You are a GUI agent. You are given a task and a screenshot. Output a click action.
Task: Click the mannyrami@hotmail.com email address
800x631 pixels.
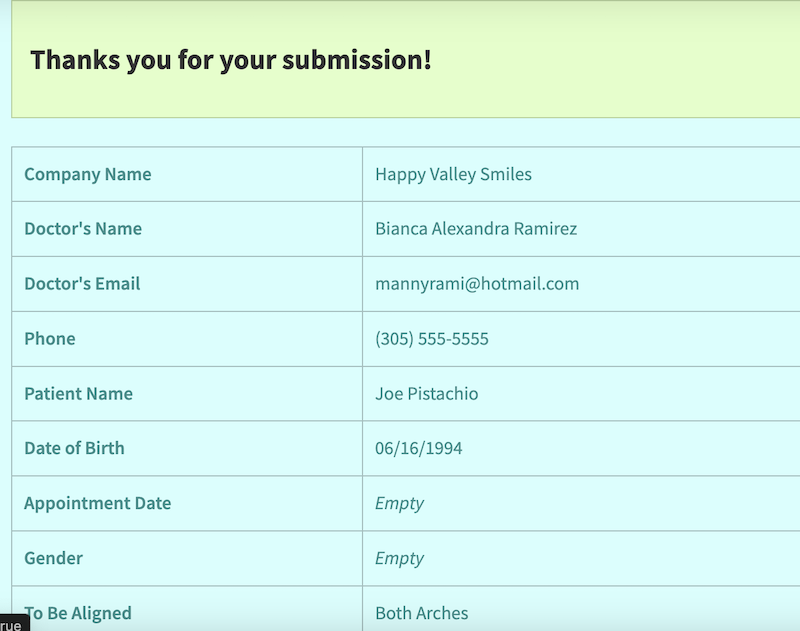477,284
